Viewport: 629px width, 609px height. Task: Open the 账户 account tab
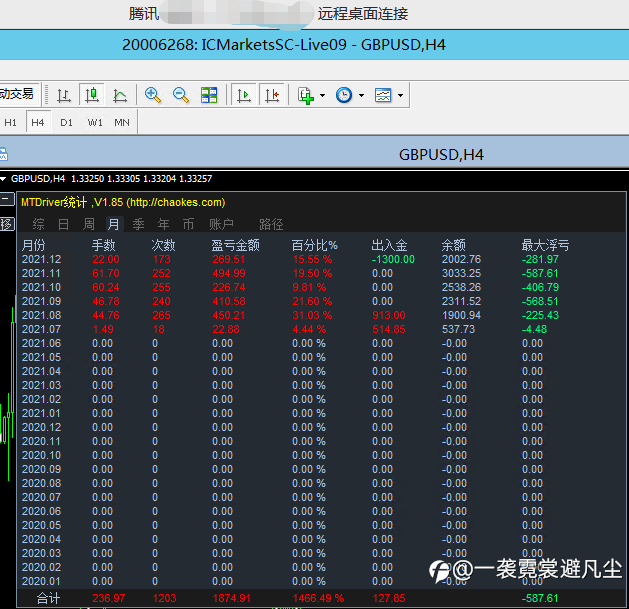click(x=221, y=224)
